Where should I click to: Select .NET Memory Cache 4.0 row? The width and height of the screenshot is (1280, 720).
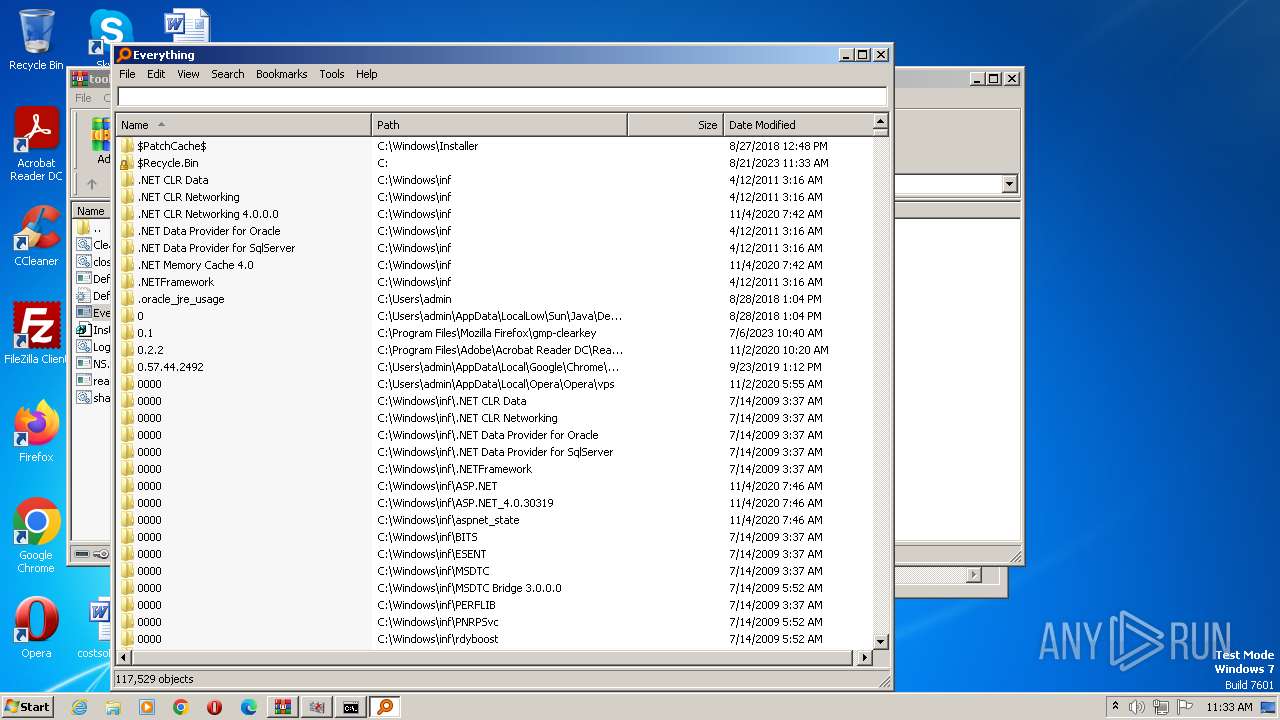494,265
